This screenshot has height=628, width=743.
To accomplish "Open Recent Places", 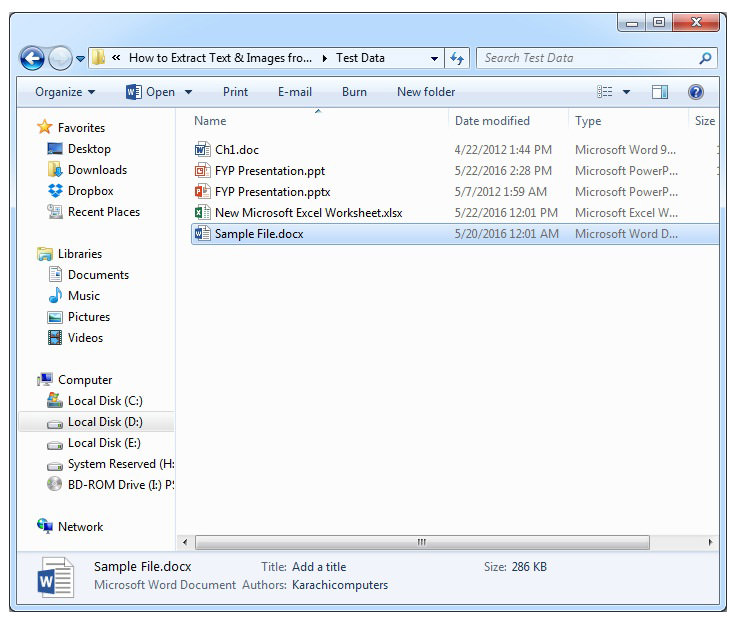I will [104, 212].
